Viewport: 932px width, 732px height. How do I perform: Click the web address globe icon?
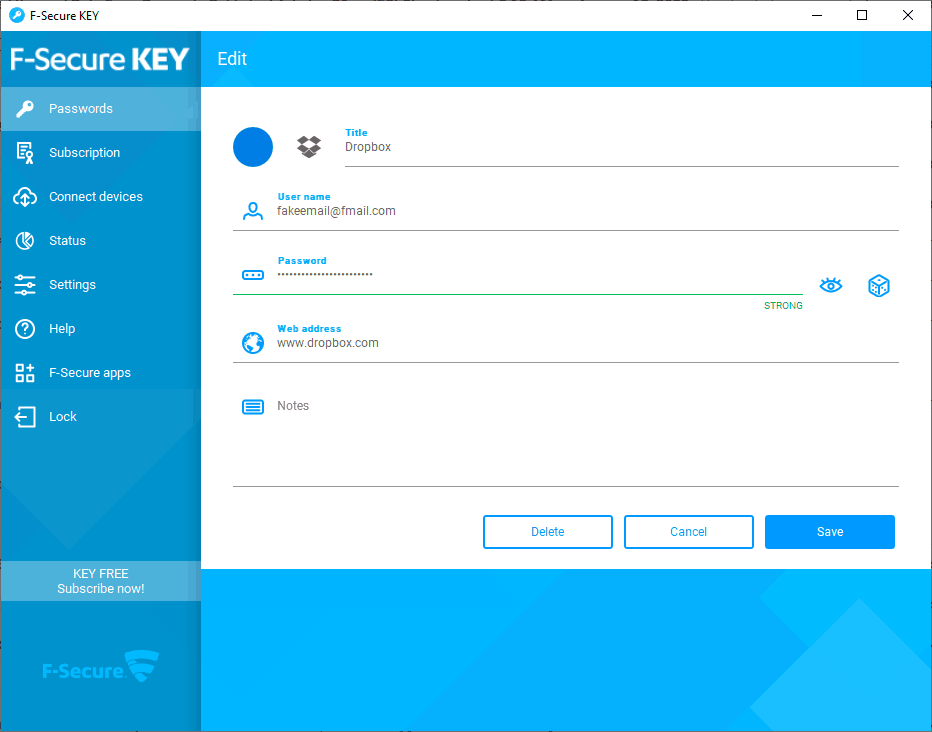(x=253, y=343)
